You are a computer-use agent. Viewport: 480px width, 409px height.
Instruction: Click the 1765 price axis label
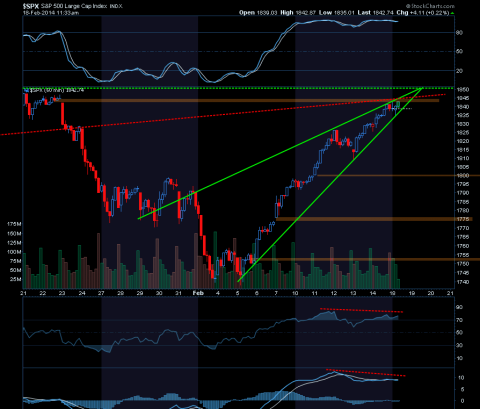click(463, 237)
